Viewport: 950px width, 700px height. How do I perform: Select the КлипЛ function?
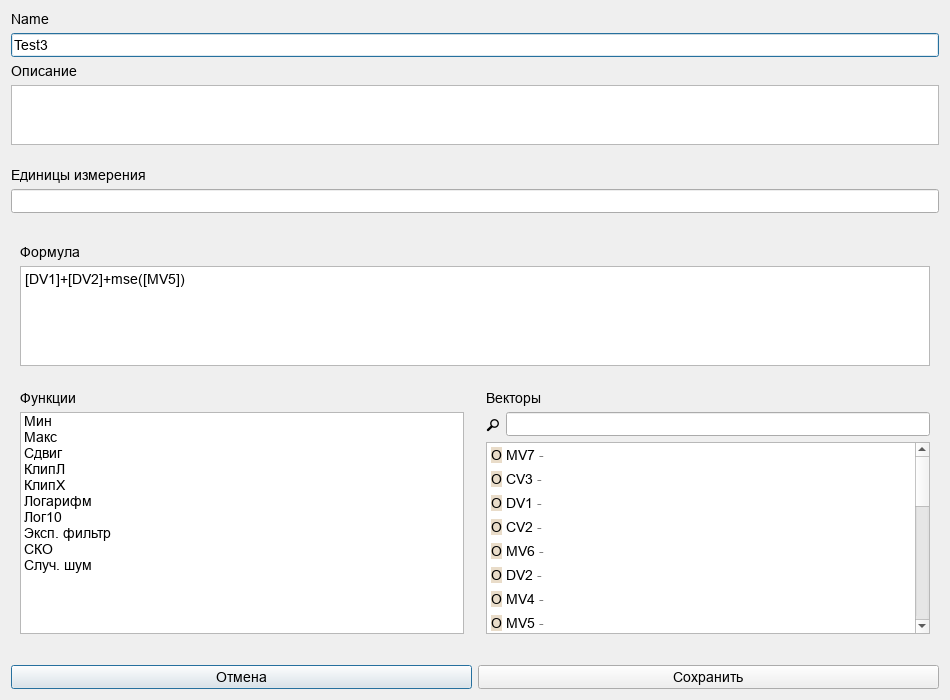44,470
